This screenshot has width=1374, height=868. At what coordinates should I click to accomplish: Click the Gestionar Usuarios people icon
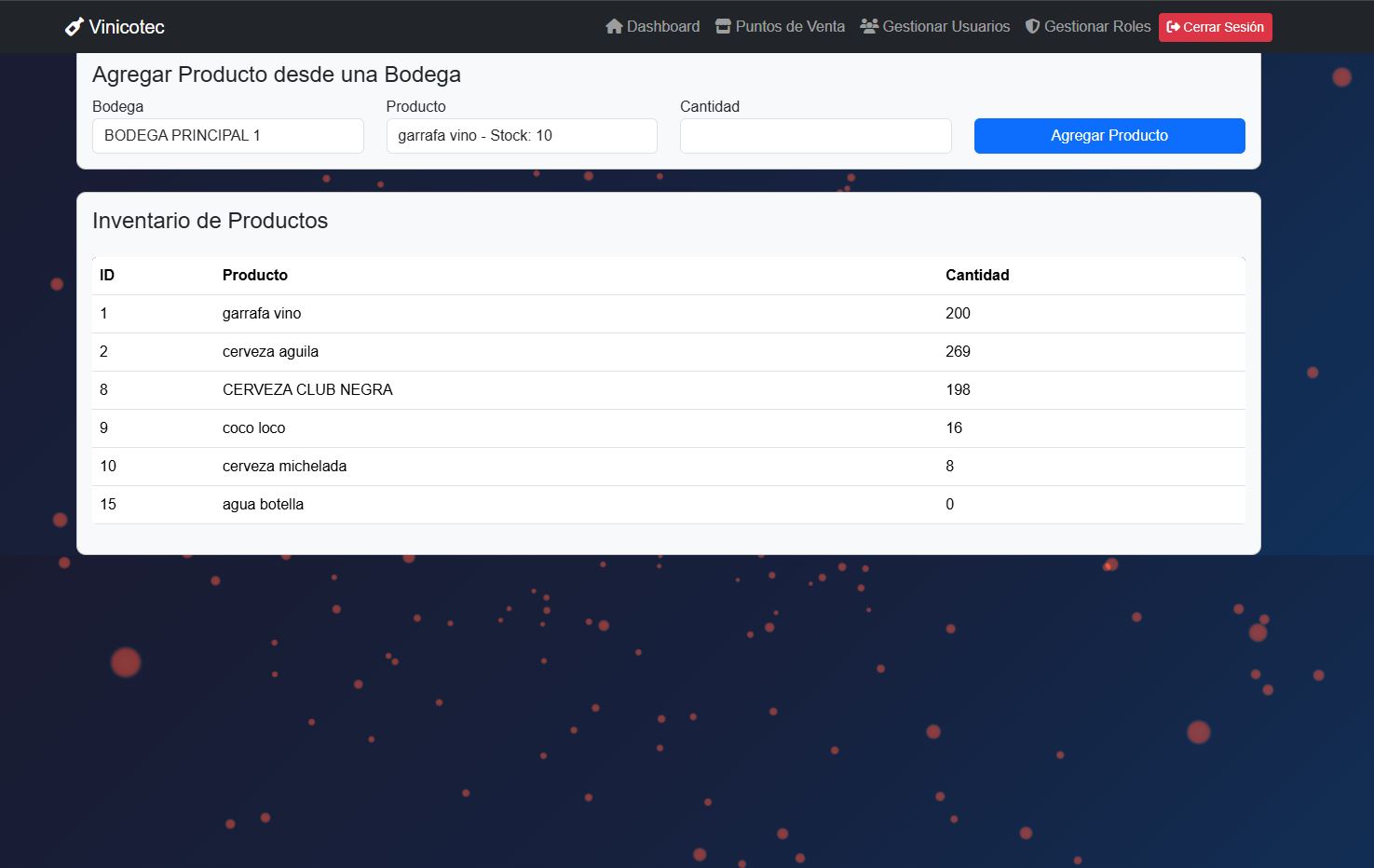click(x=869, y=26)
